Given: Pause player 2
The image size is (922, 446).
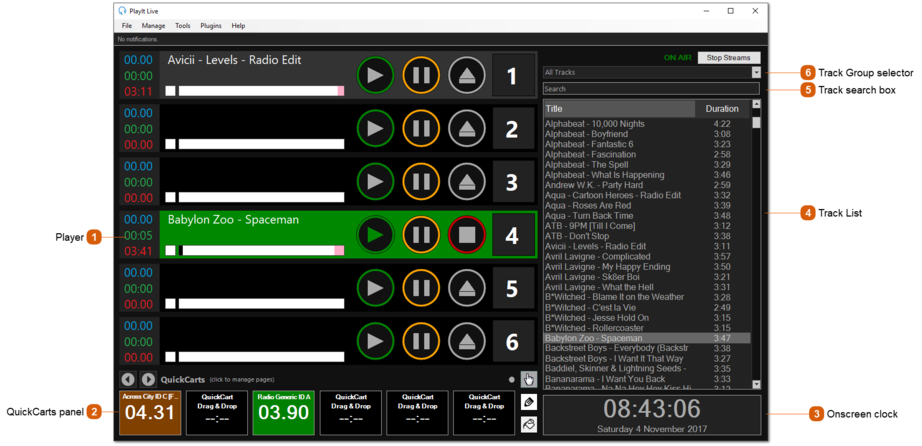Looking at the screenshot, I should (421, 129).
